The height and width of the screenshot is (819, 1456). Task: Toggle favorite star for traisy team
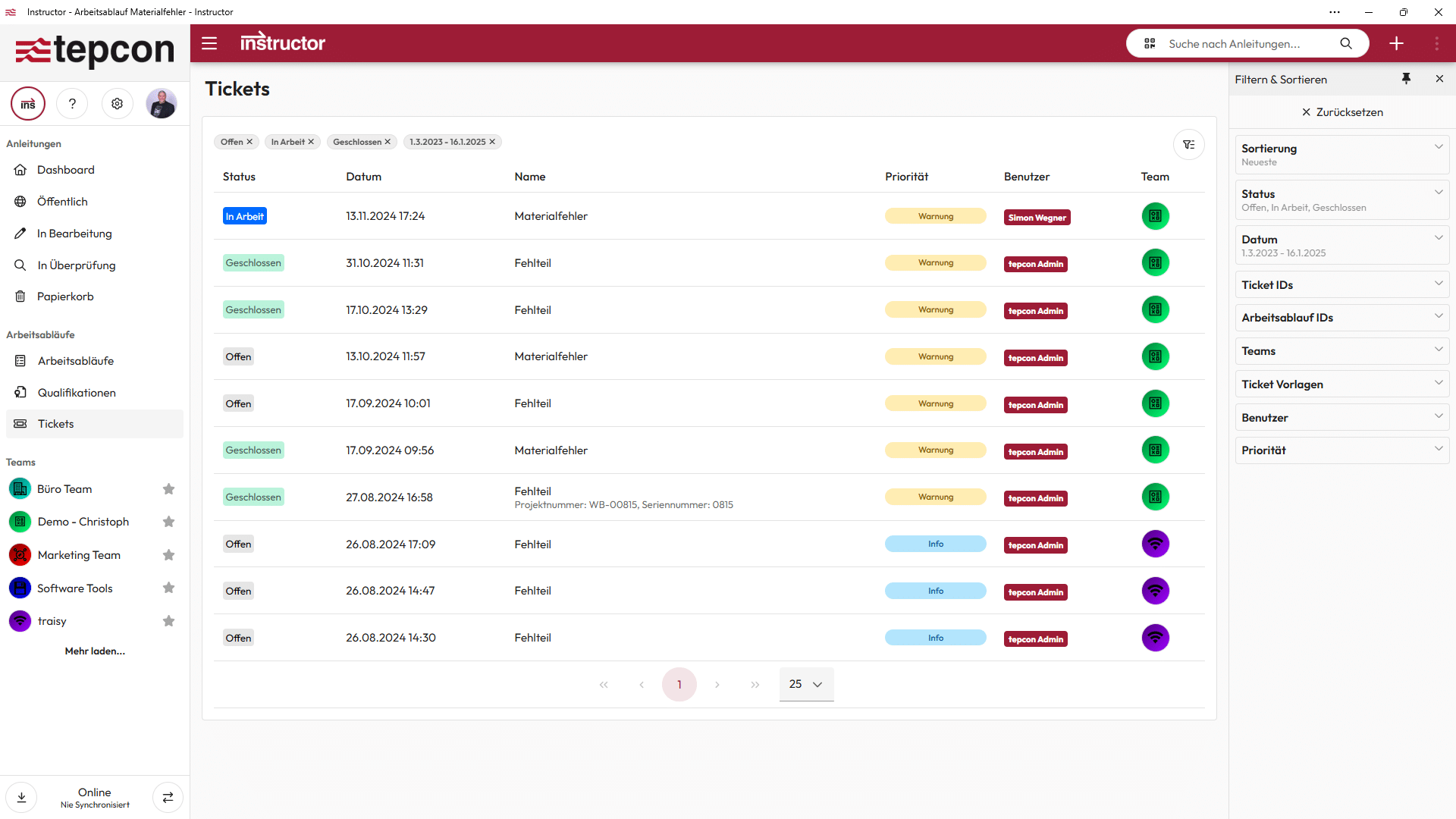pyautogui.click(x=168, y=621)
